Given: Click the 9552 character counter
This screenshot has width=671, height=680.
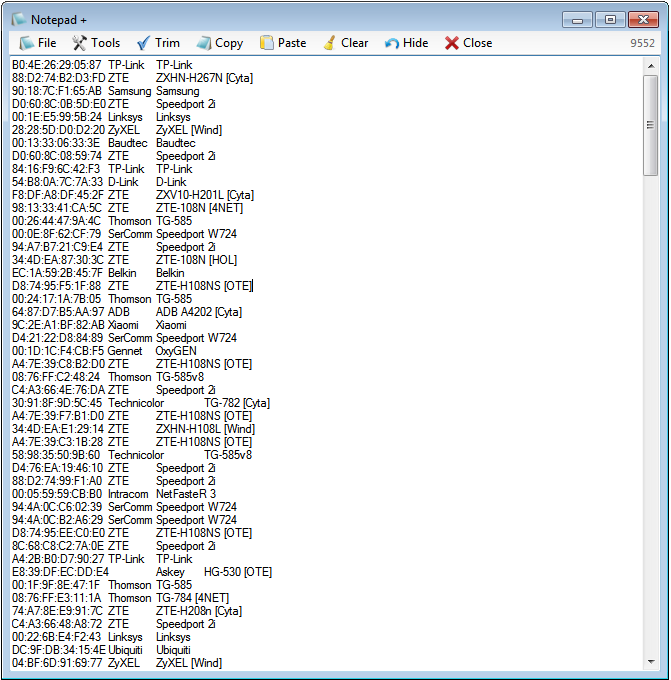Looking at the screenshot, I should click(x=643, y=43).
